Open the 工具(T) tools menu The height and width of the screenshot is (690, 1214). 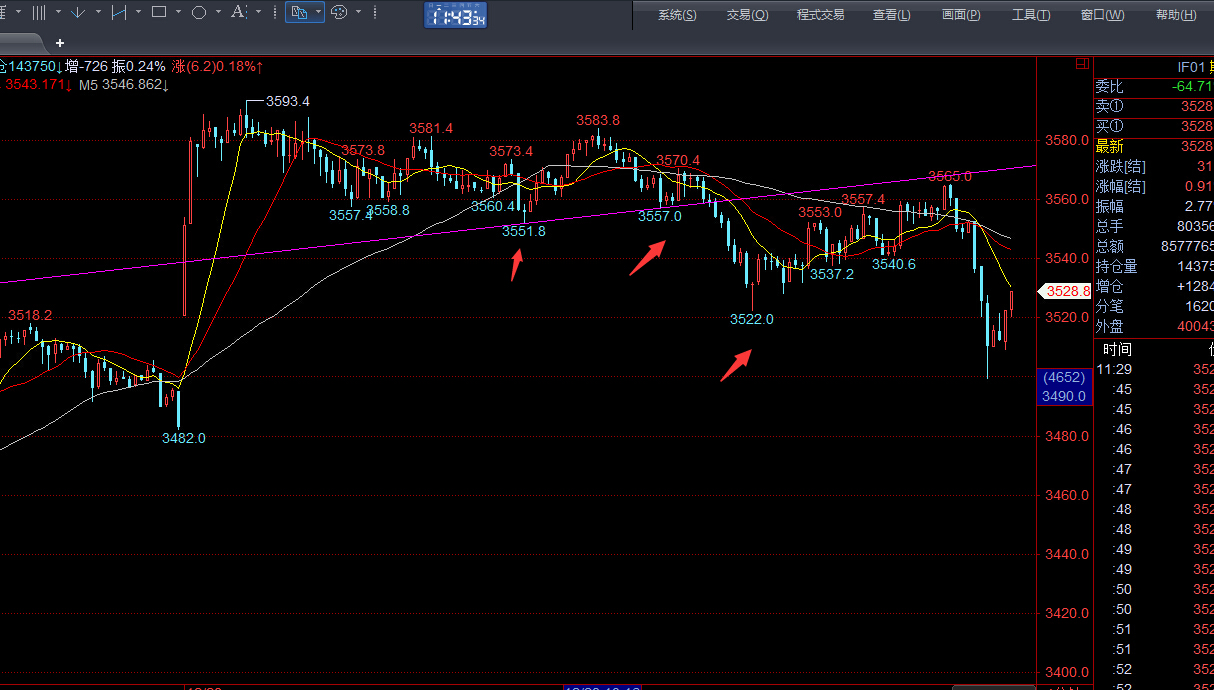[1030, 15]
